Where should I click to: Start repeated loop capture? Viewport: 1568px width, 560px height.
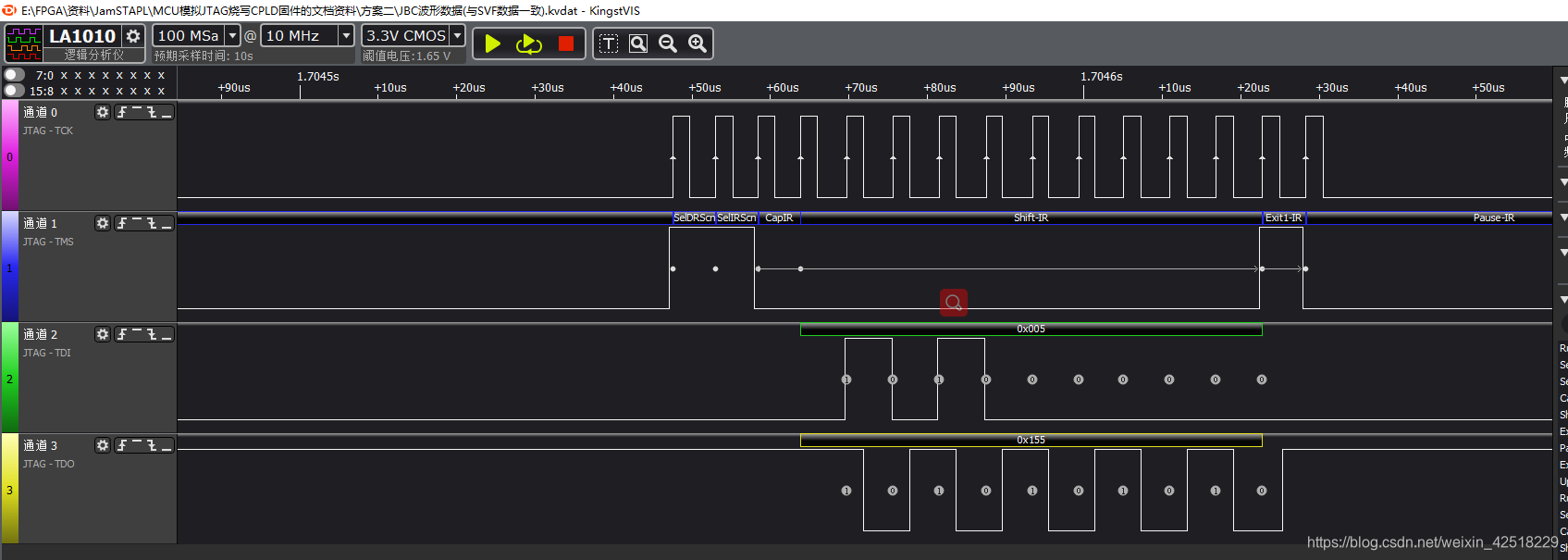pyautogui.click(x=529, y=44)
